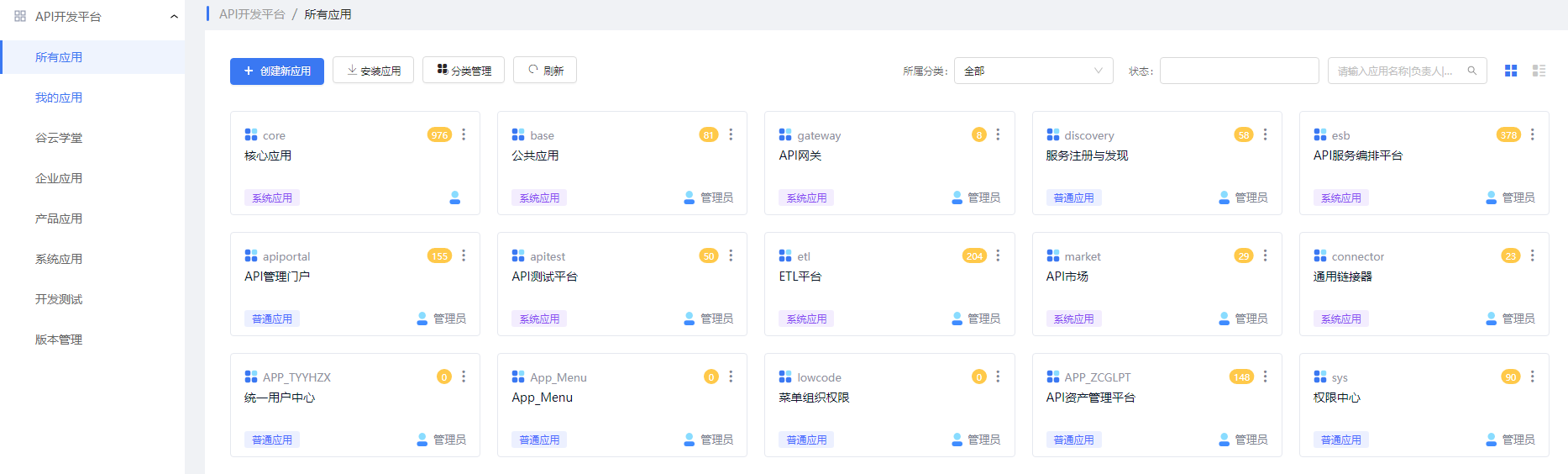Click the sys app icon
1568x474 pixels.
(1320, 377)
